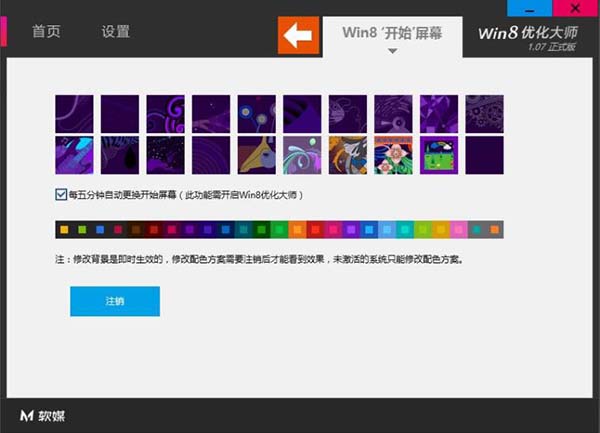This screenshot has width=600, height=433.
Task: Choose the orange and gray creature thumbnail
Action: click(347, 155)
